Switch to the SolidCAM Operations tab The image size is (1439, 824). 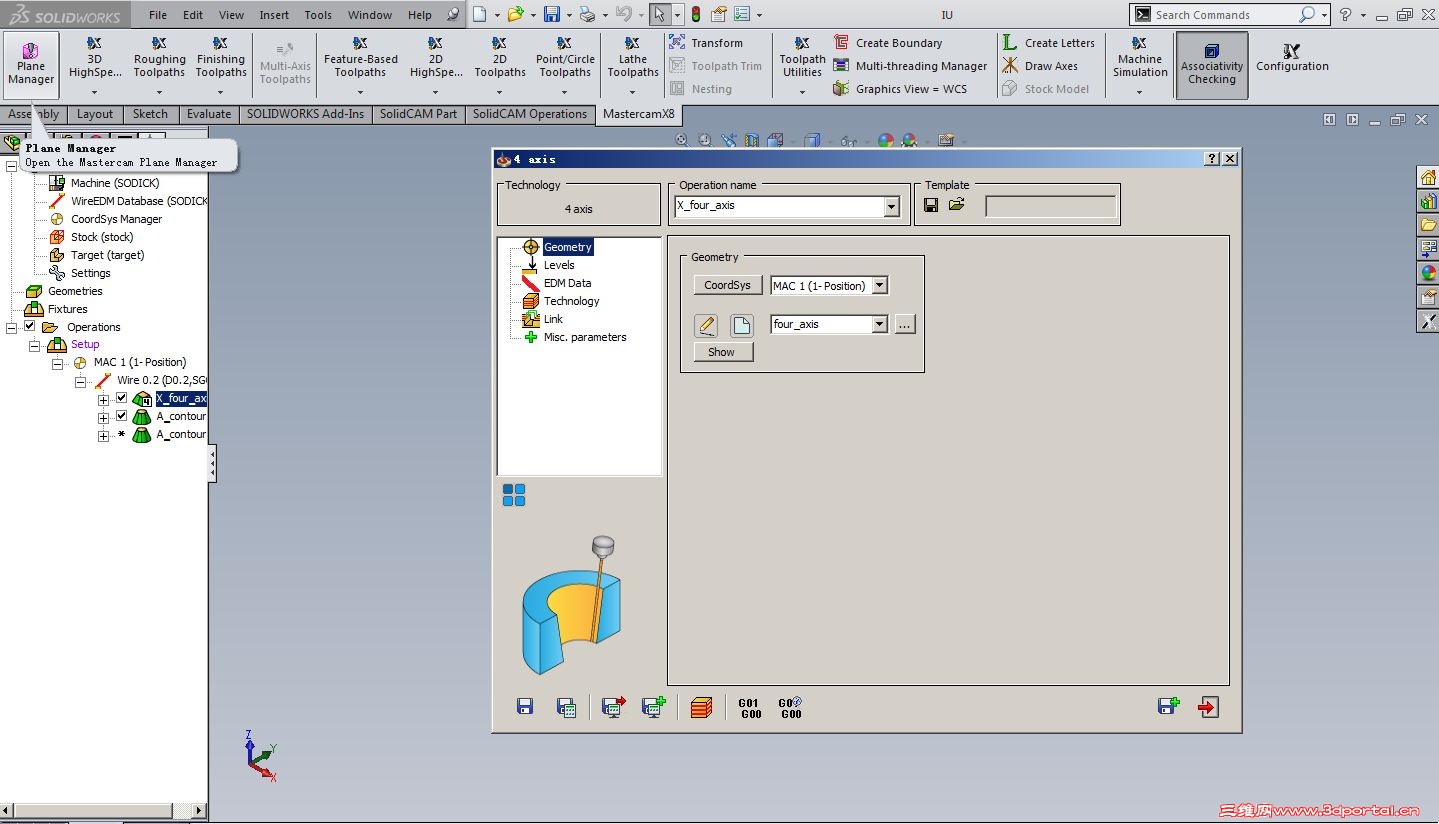[529, 114]
